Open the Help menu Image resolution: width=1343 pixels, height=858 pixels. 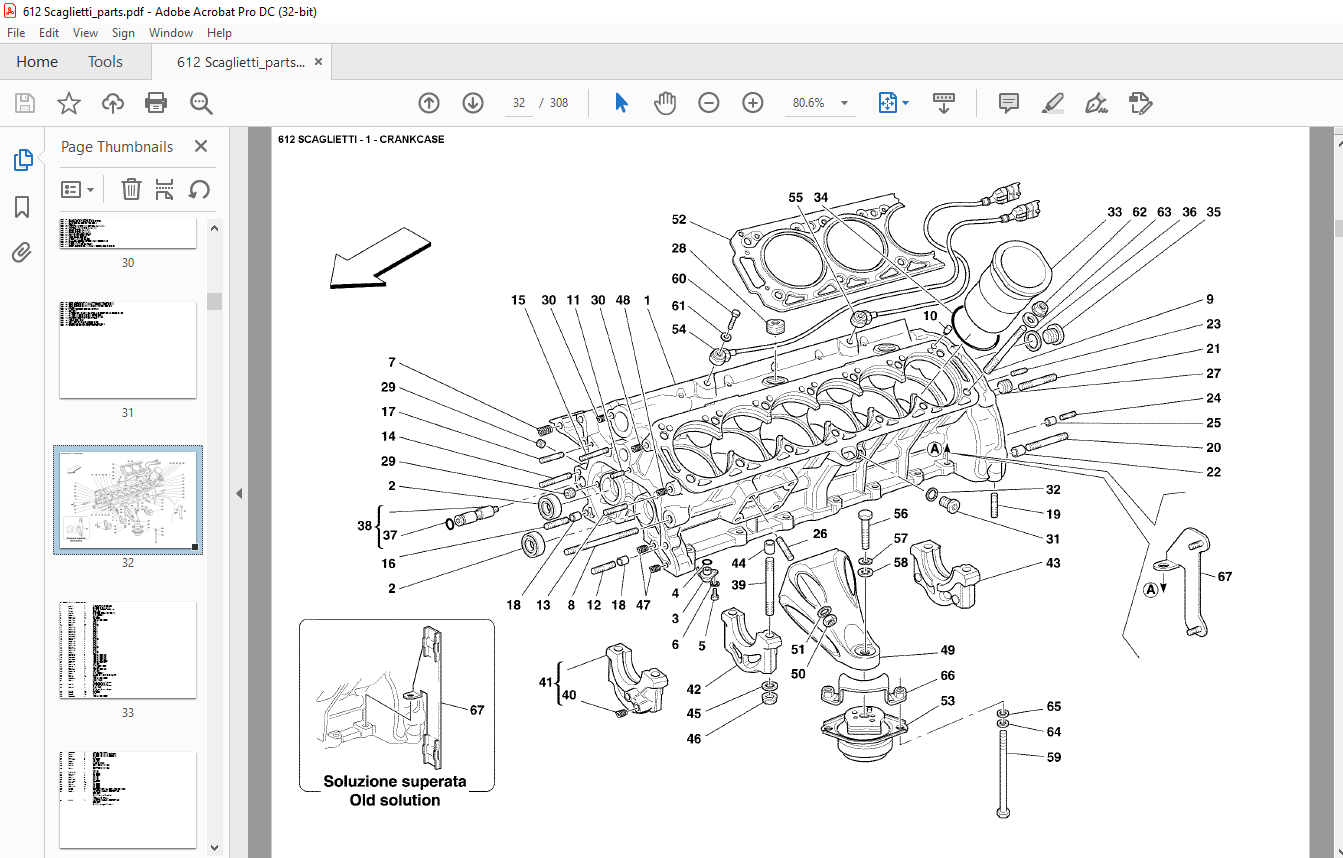coord(219,33)
